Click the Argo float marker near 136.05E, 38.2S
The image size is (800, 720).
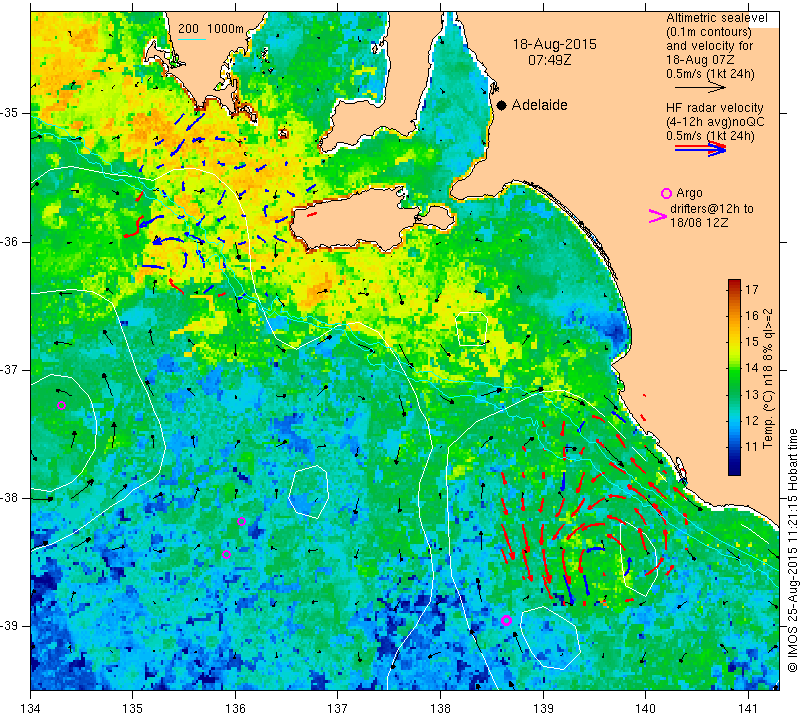point(241,522)
